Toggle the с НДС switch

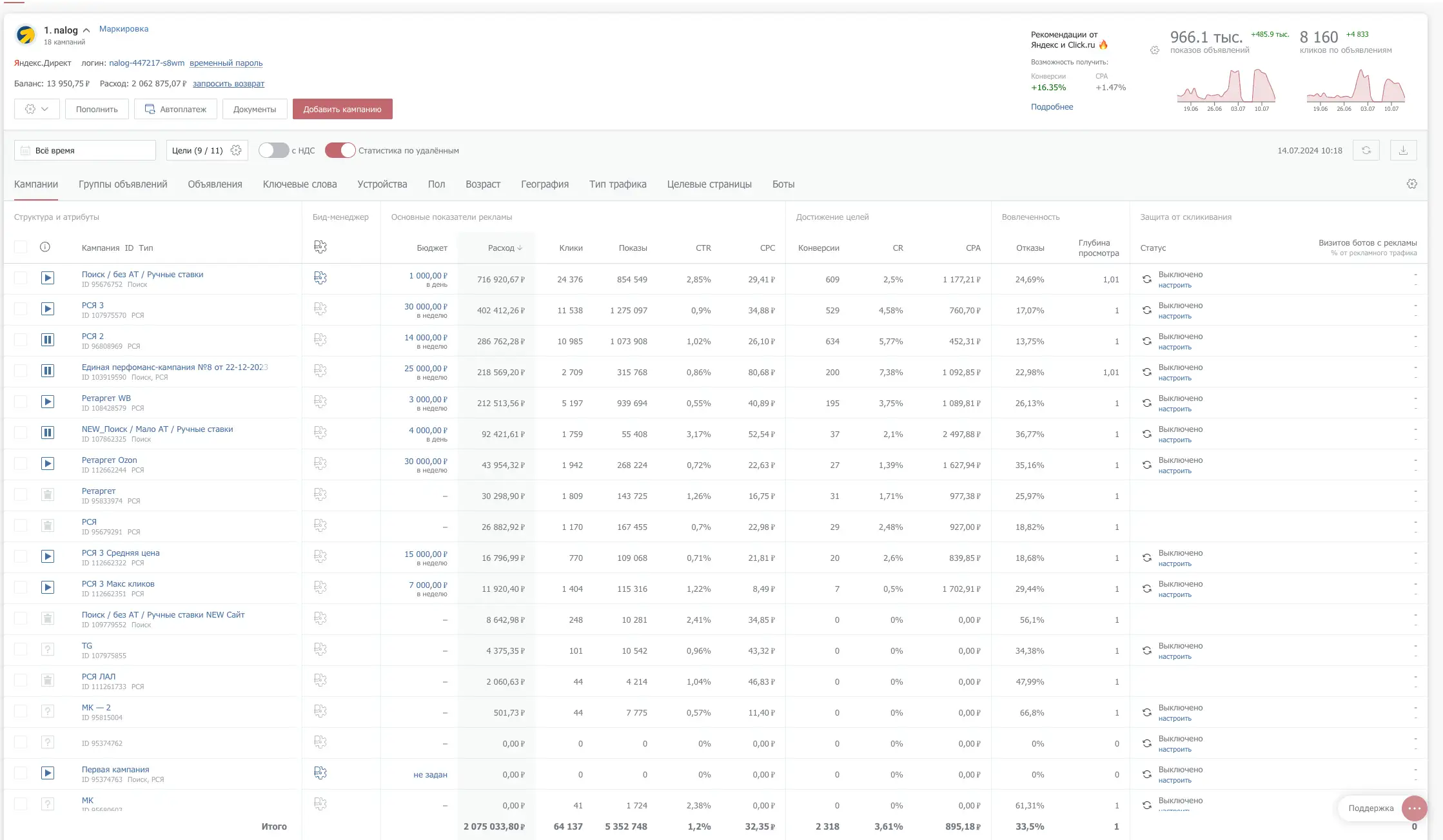coord(273,150)
